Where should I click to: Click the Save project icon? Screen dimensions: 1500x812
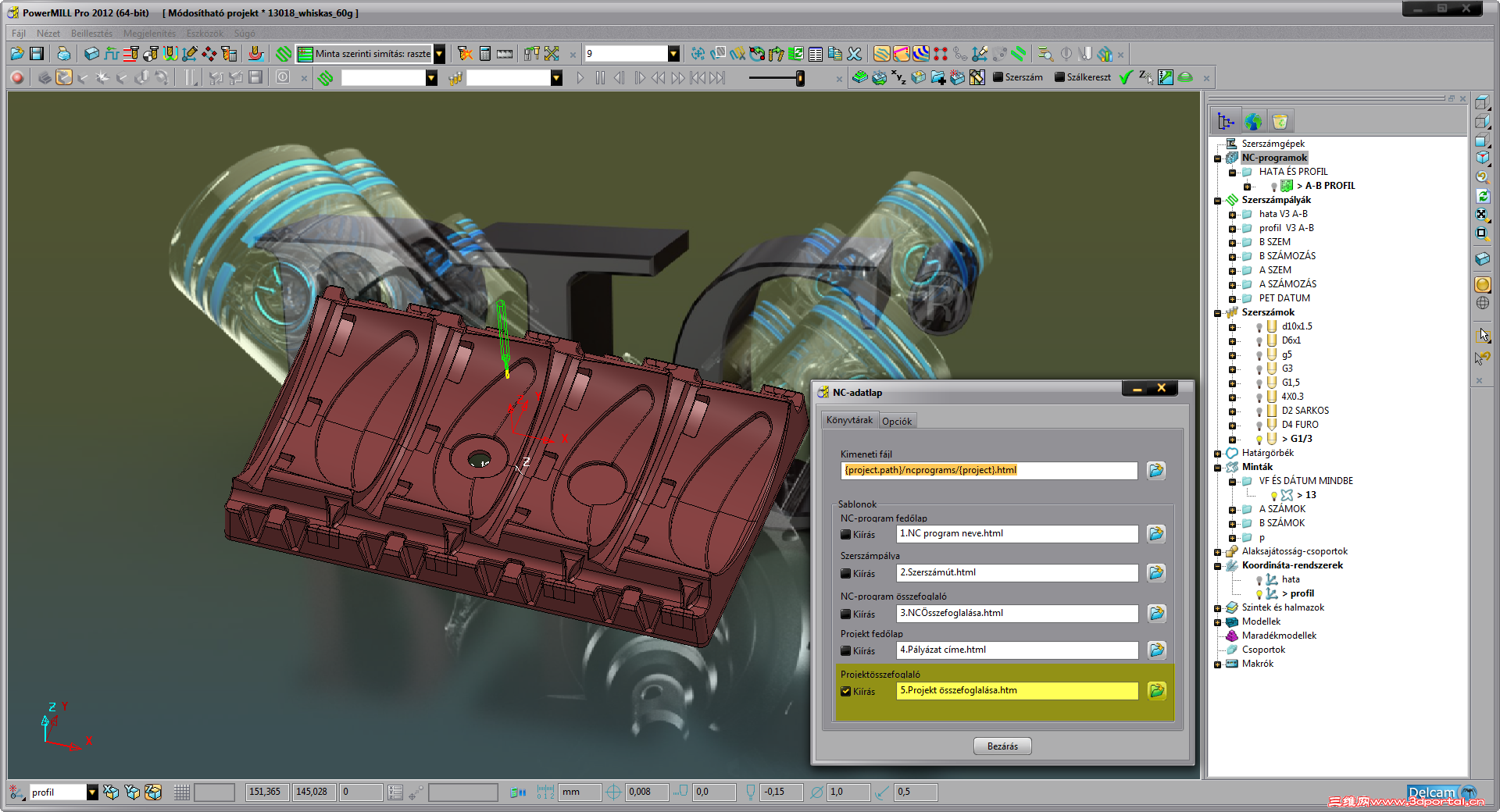(37, 54)
